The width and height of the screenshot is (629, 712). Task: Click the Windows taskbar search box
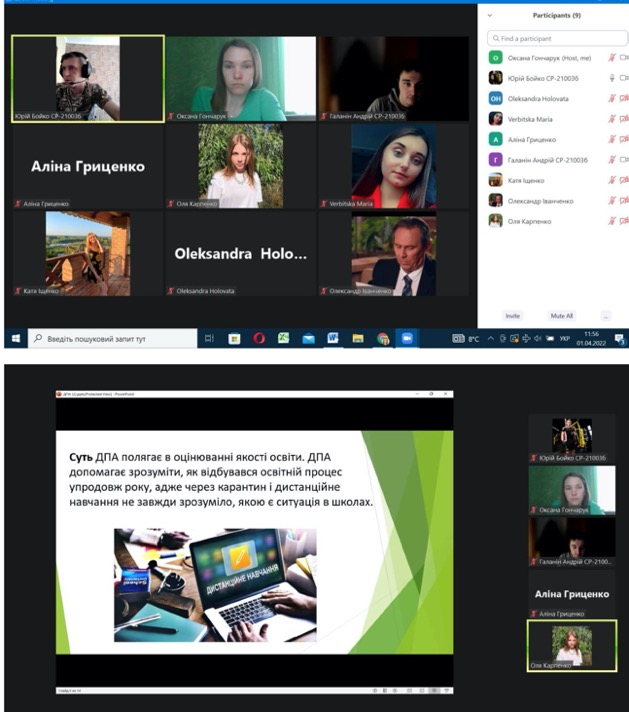coord(113,339)
